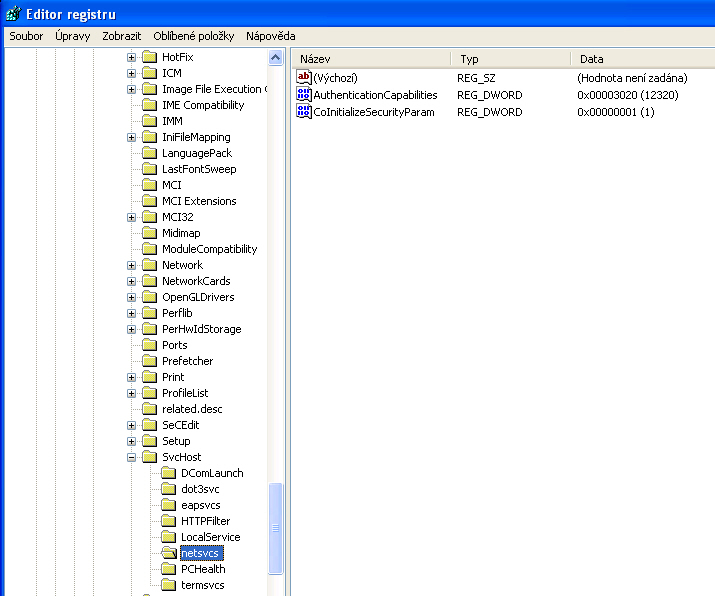Image resolution: width=715 pixels, height=596 pixels.
Task: Click the folder icon beside termsvcs
Action: [x=169, y=585]
